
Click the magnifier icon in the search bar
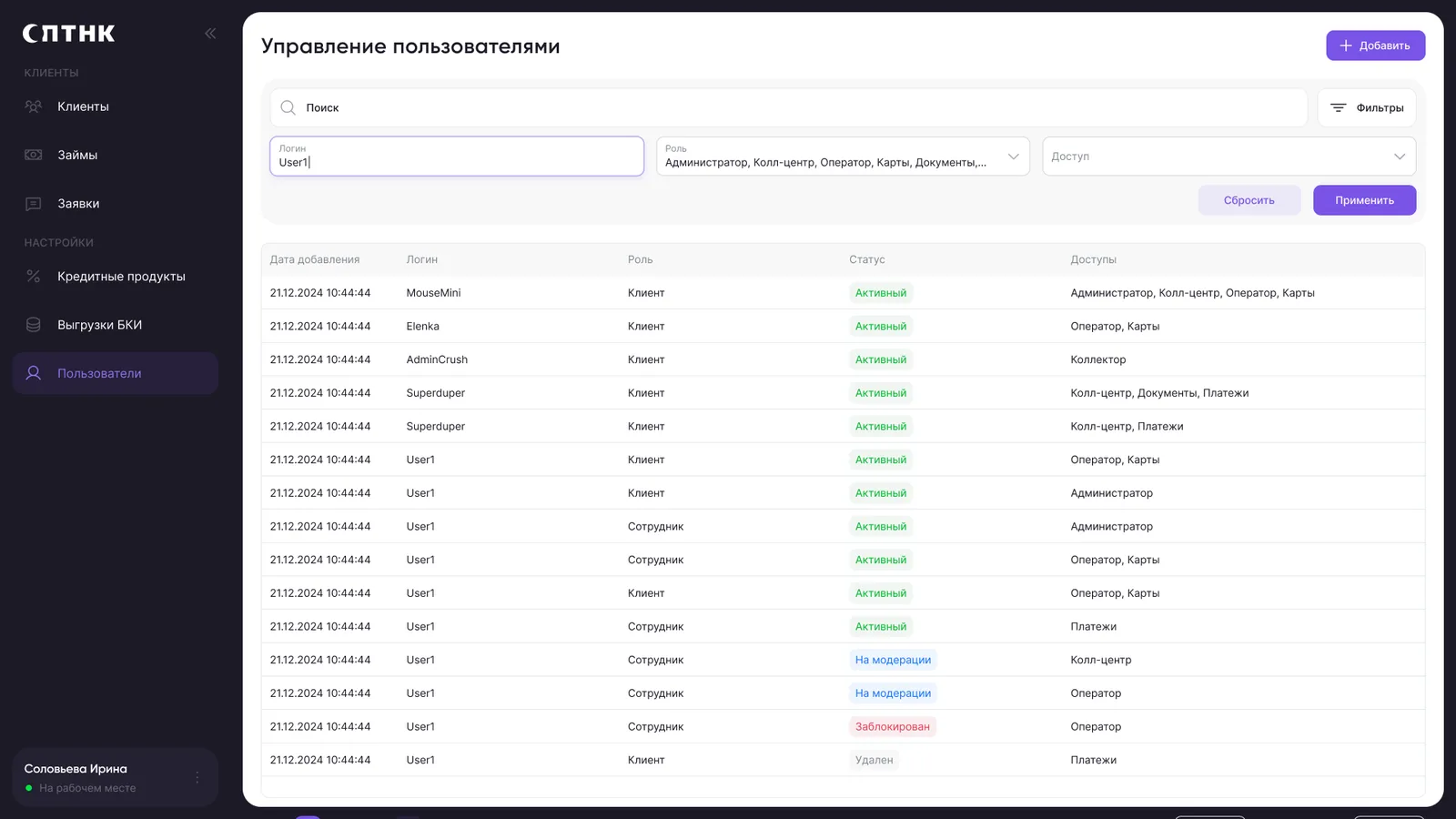[x=288, y=107]
